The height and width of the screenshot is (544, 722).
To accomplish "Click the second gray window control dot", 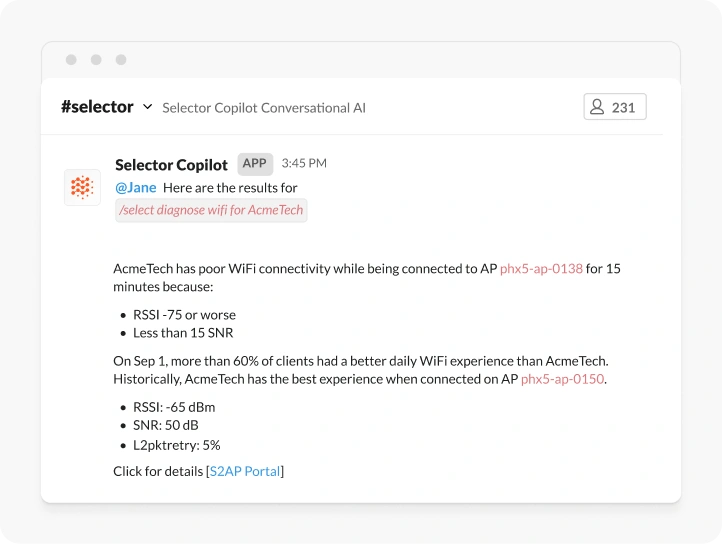I will click(96, 60).
